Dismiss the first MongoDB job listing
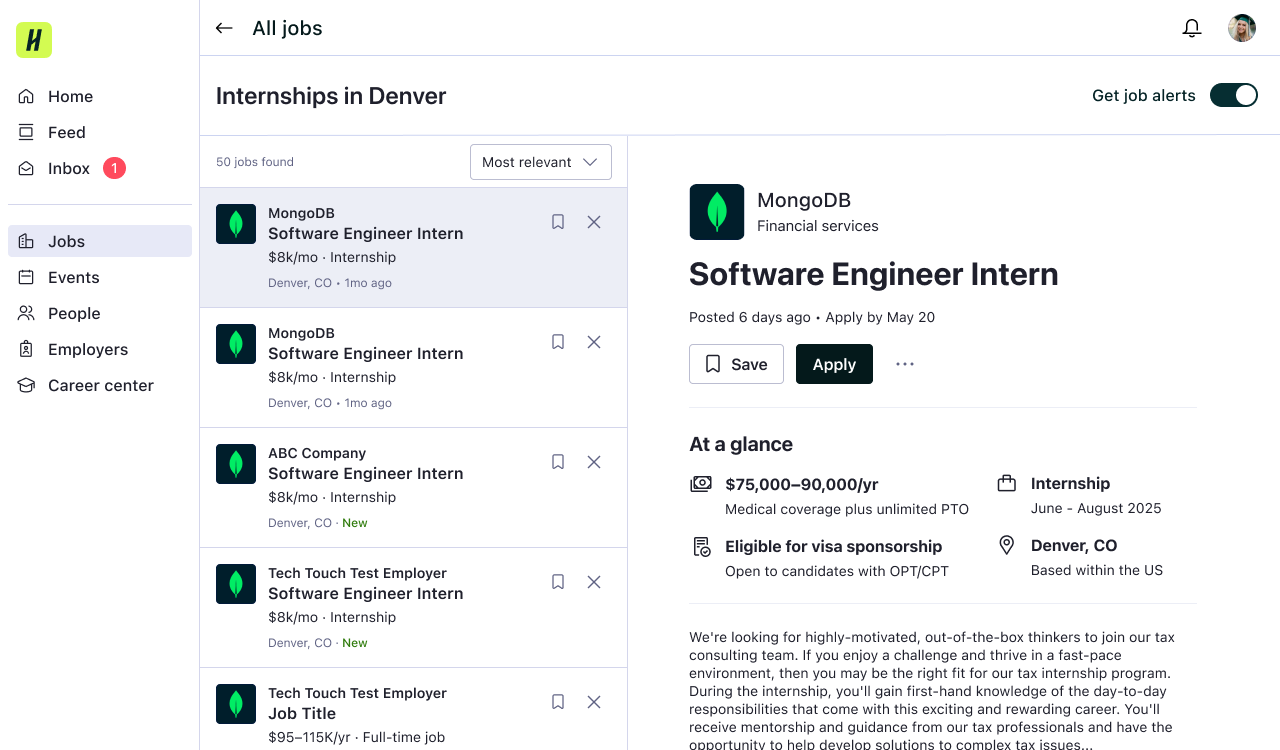This screenshot has width=1280, height=750. pyautogui.click(x=594, y=222)
